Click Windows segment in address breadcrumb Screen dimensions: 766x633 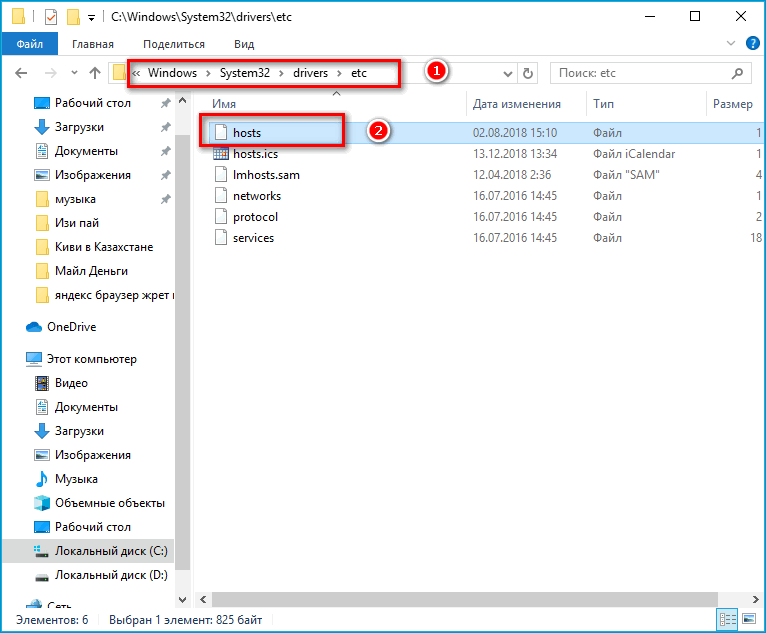point(172,73)
